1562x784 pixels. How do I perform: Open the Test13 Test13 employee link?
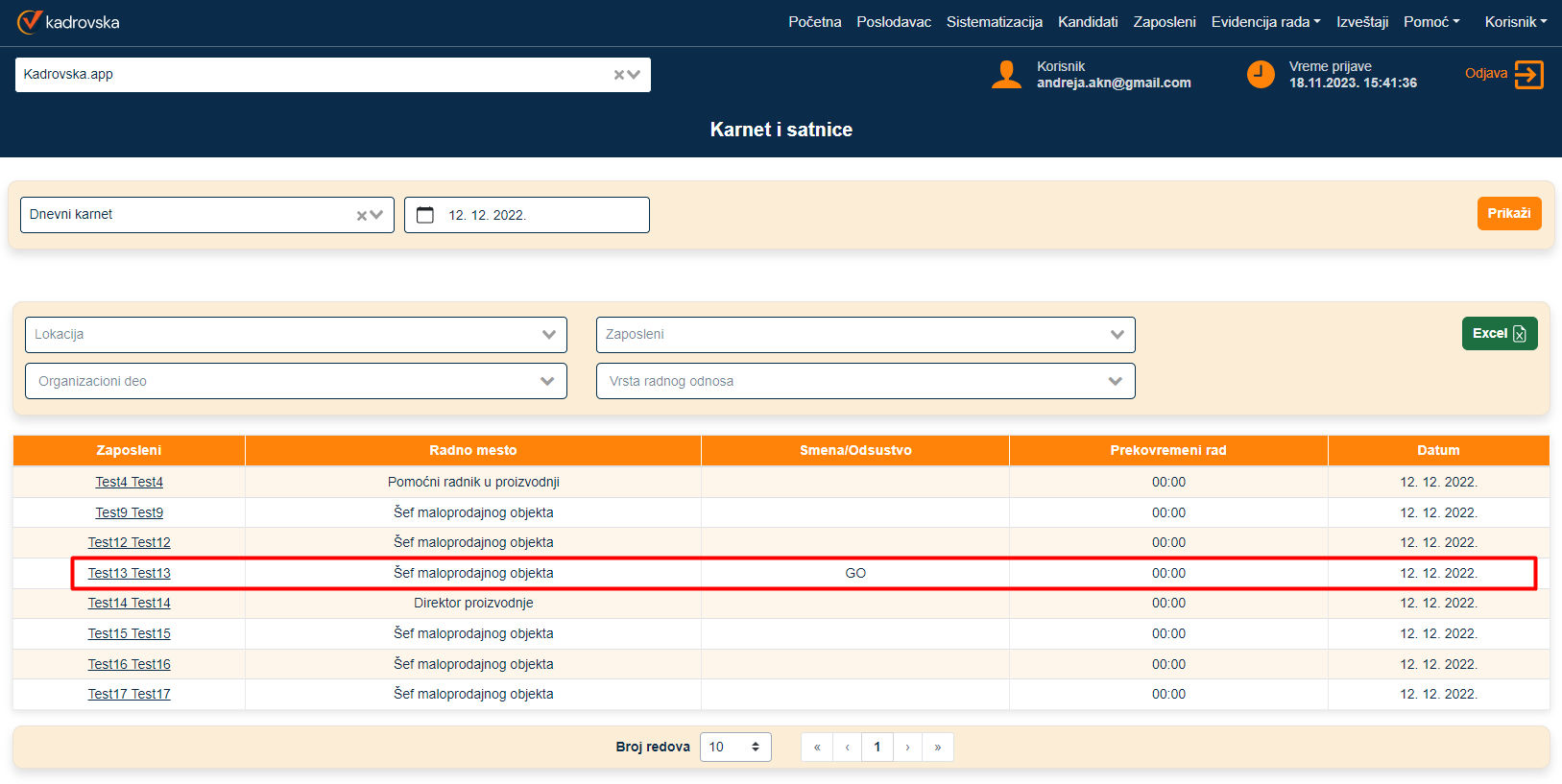pos(130,573)
